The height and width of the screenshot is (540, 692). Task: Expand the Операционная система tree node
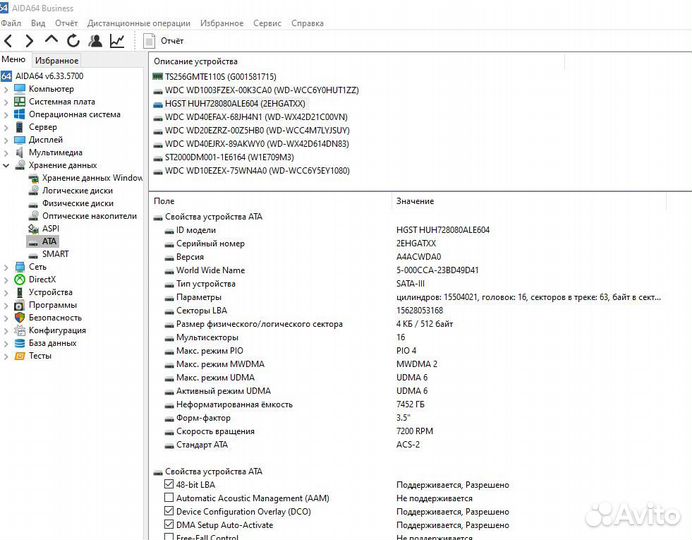(x=6, y=115)
